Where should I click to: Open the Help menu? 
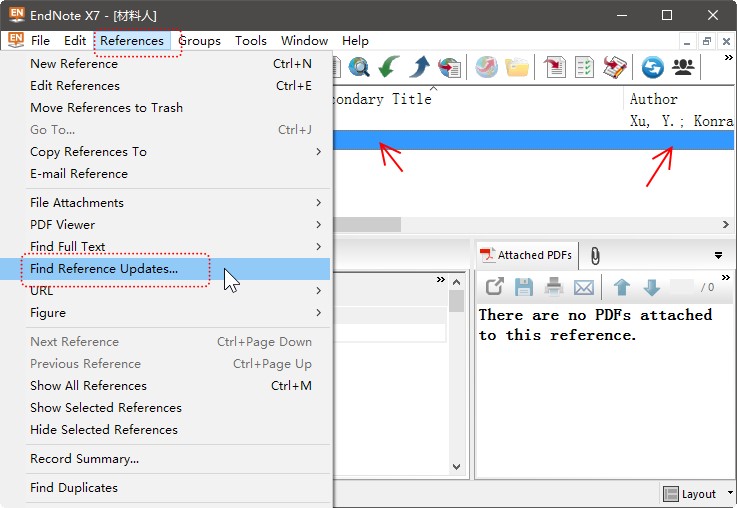355,41
